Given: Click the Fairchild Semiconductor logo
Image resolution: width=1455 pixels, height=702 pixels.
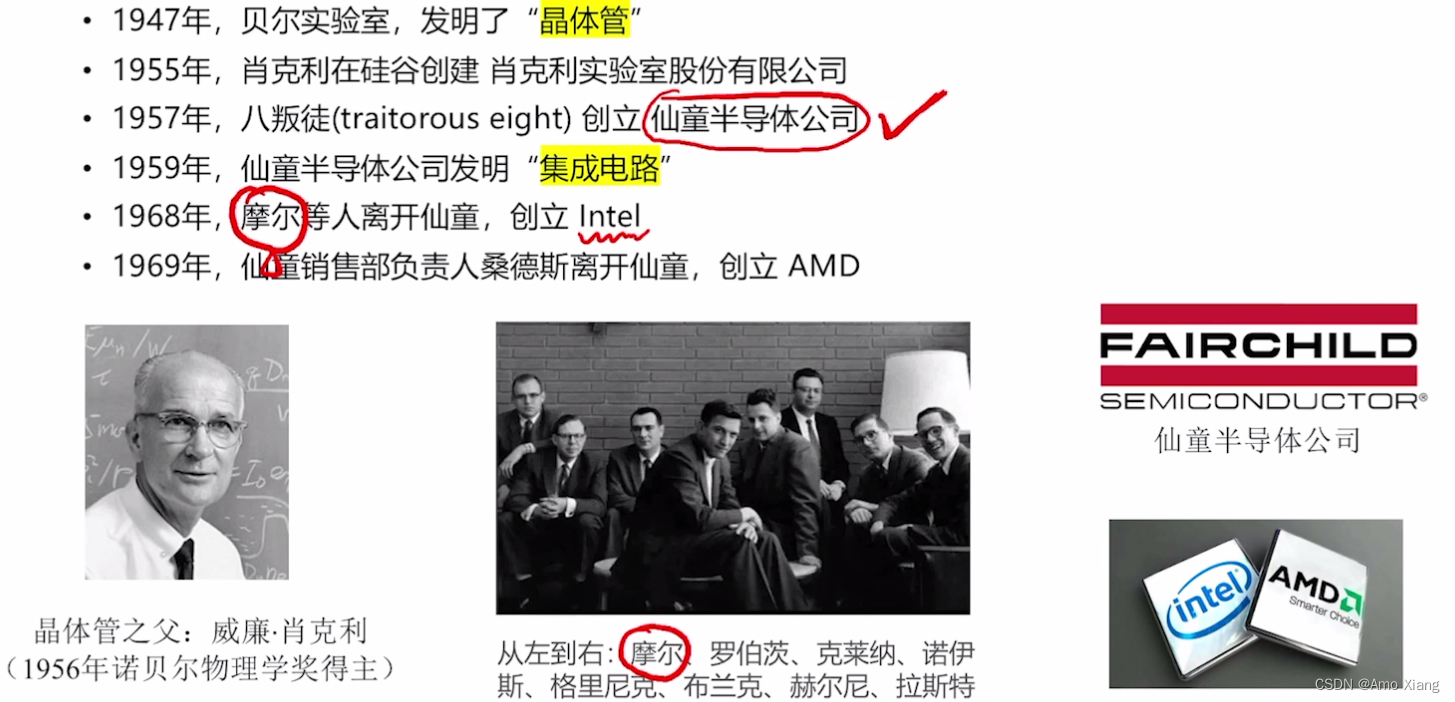Looking at the screenshot, I should pos(1258,357).
